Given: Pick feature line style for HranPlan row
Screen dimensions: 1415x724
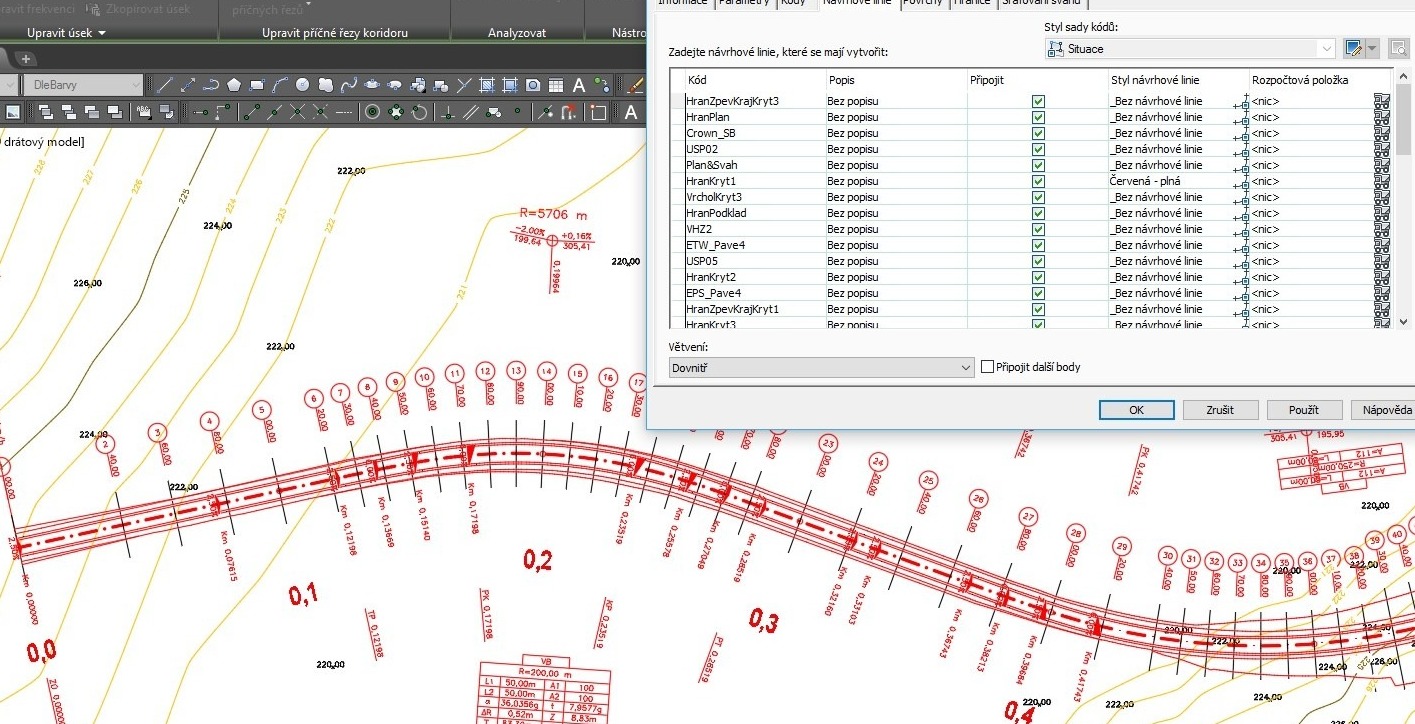Looking at the screenshot, I should [1241, 117].
